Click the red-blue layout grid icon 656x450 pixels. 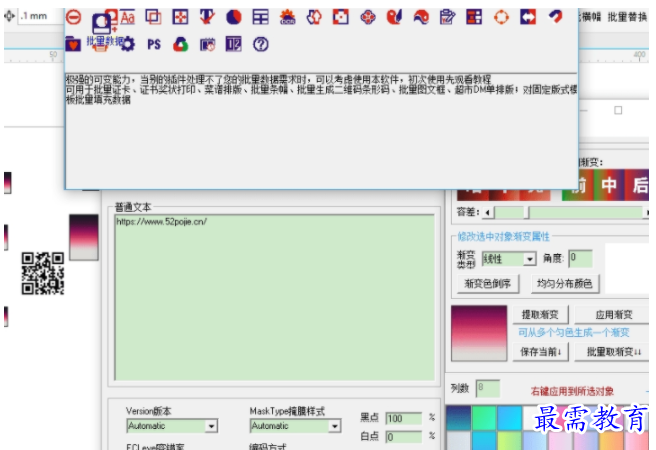(x=474, y=17)
